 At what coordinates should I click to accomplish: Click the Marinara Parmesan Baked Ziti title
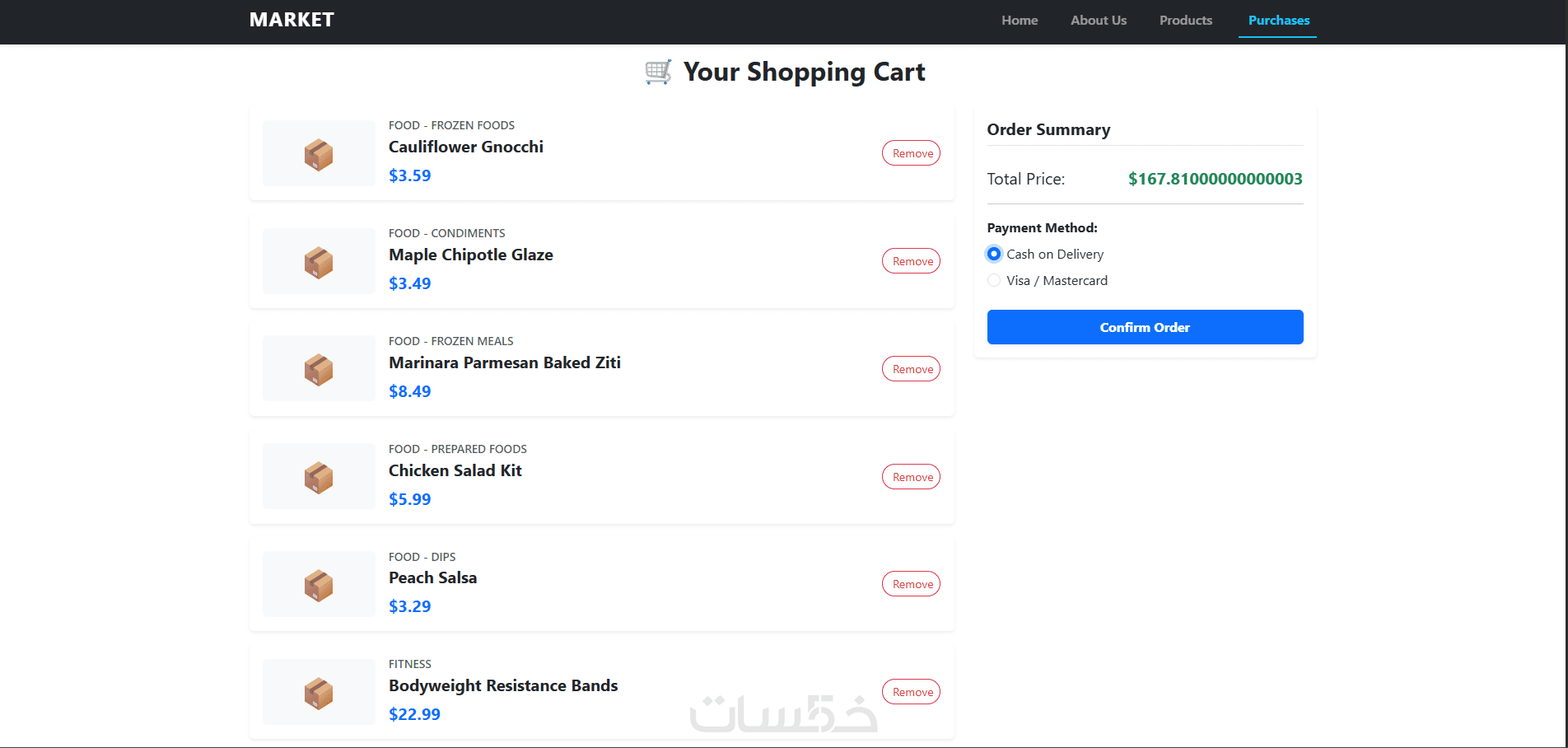tap(504, 362)
